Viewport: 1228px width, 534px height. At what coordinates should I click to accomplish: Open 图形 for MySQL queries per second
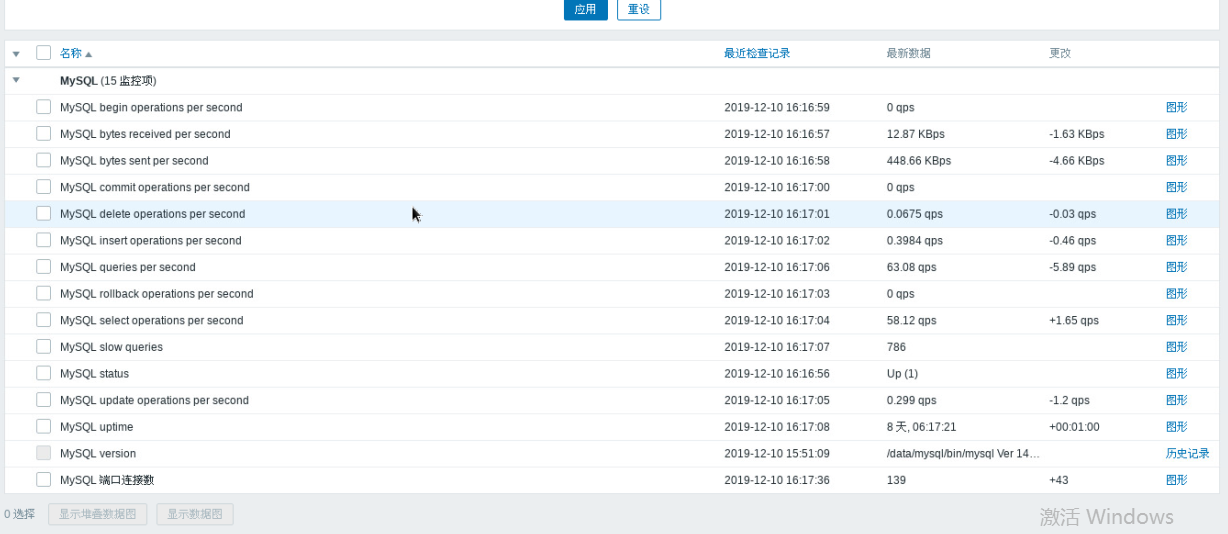tap(1176, 267)
